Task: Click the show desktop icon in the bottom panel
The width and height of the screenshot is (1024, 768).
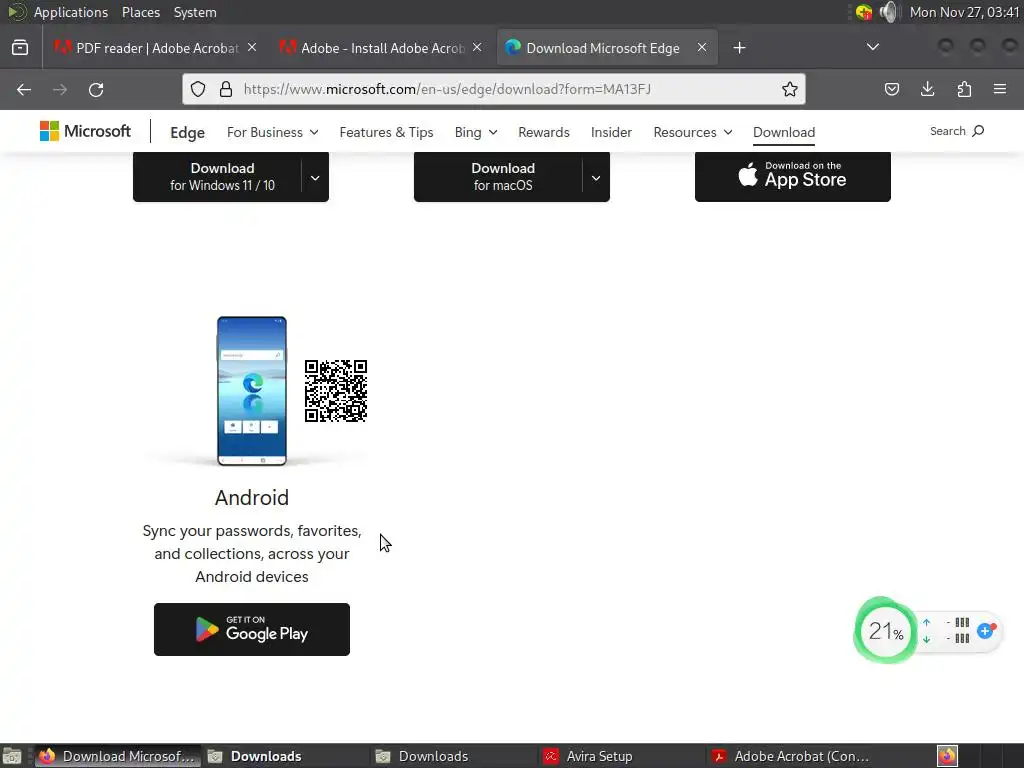Action: click(12, 756)
